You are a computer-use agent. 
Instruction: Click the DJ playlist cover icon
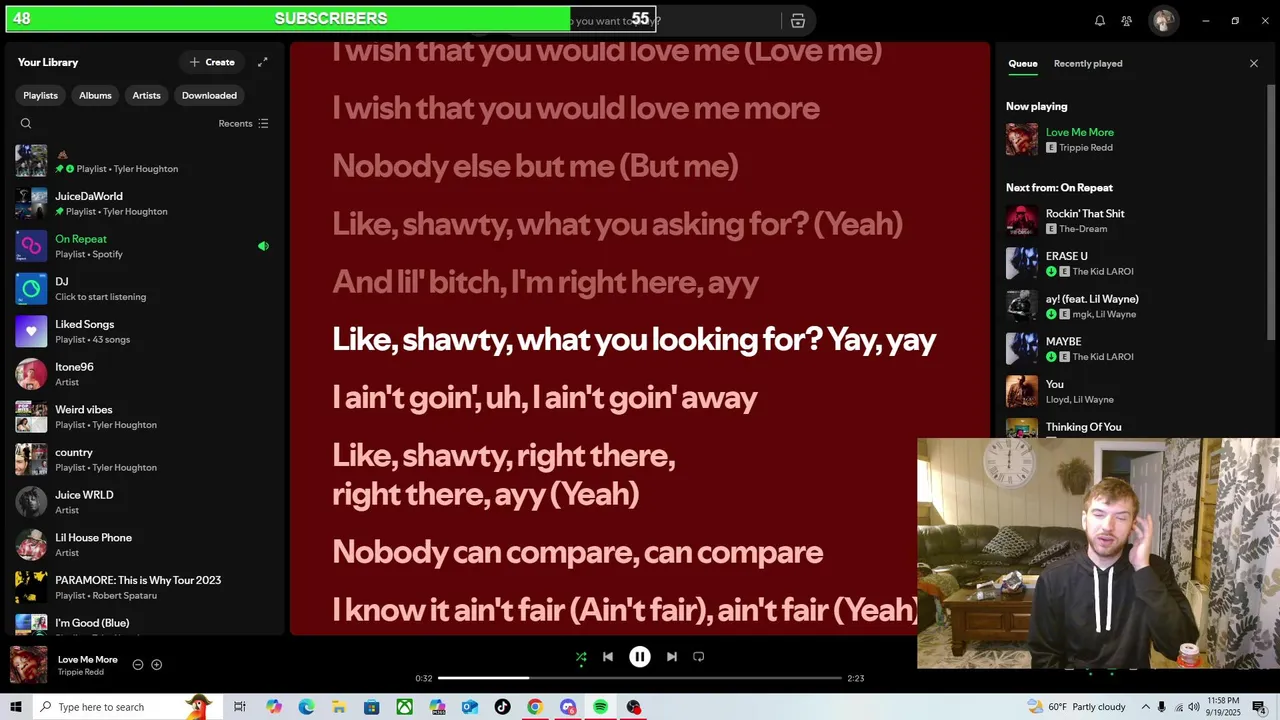(x=31, y=289)
